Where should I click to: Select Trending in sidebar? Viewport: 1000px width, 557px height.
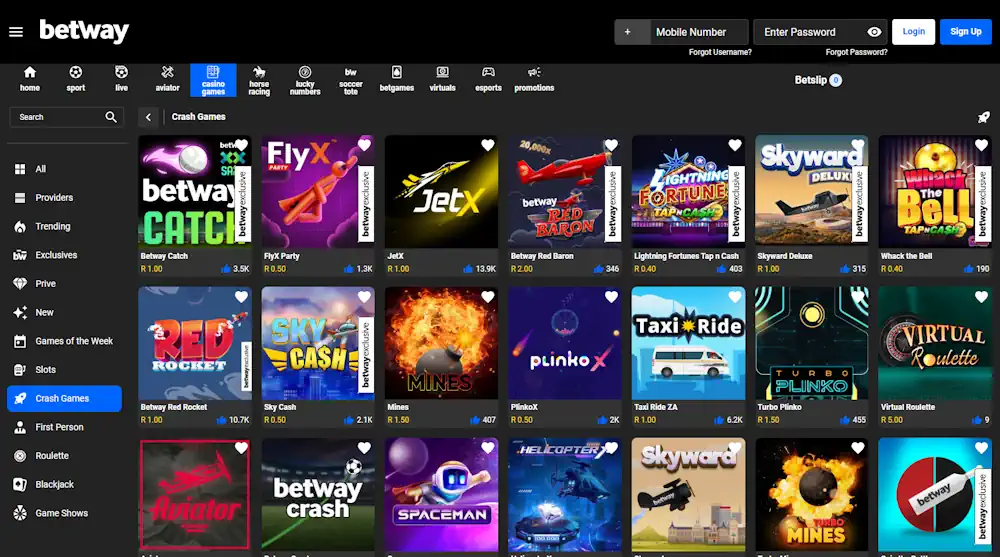[x=64, y=227]
